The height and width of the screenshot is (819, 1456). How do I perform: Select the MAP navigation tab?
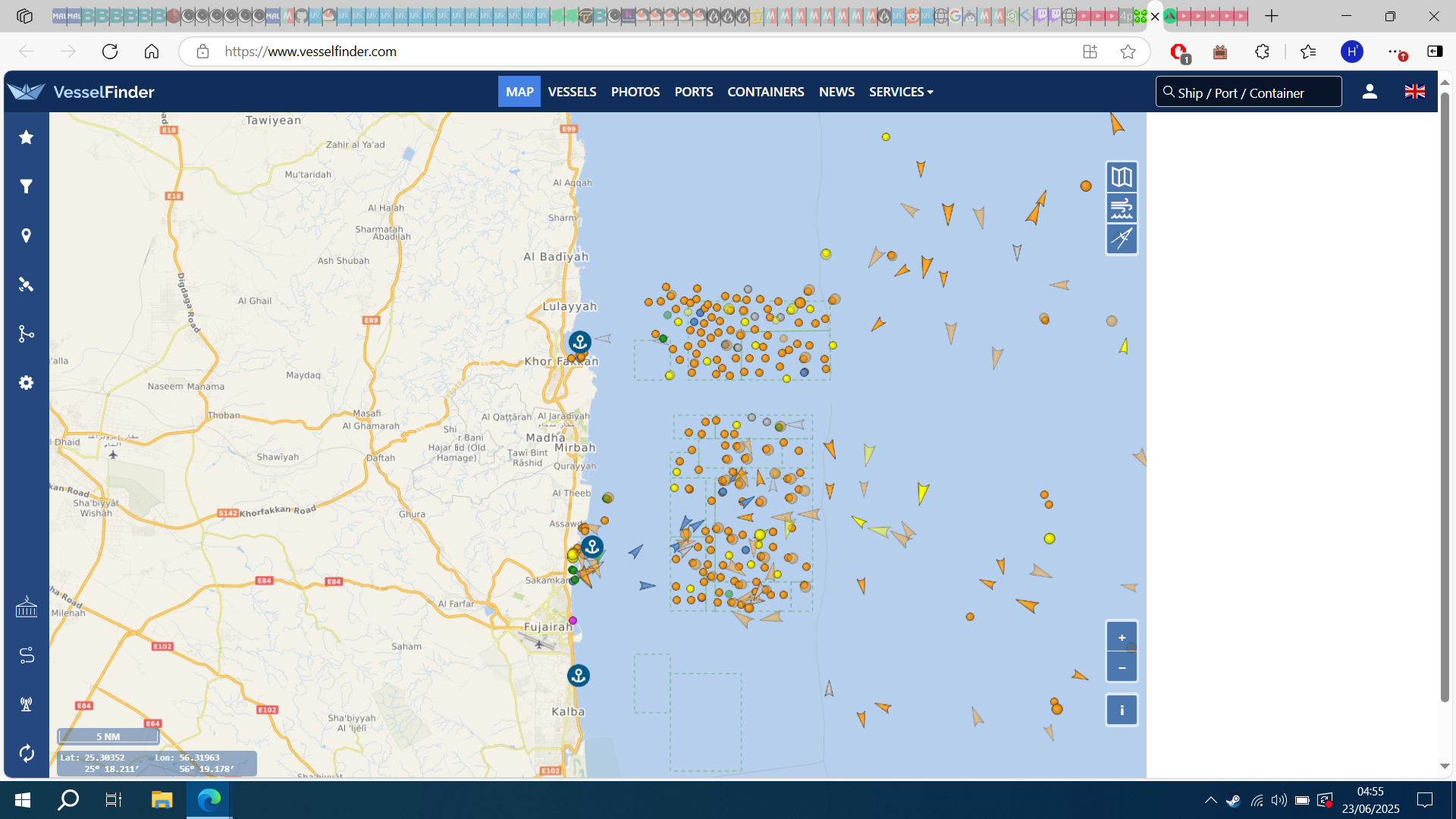(x=519, y=92)
